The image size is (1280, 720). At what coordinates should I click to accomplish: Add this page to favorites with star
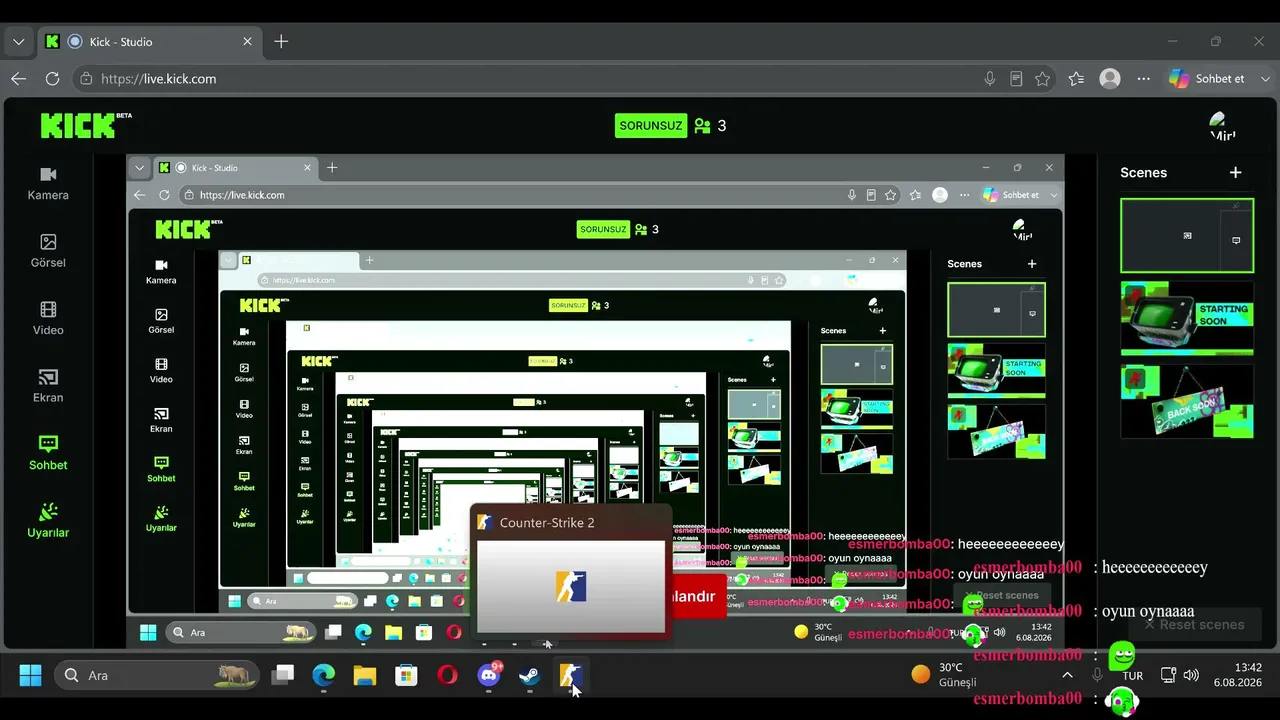1043,78
